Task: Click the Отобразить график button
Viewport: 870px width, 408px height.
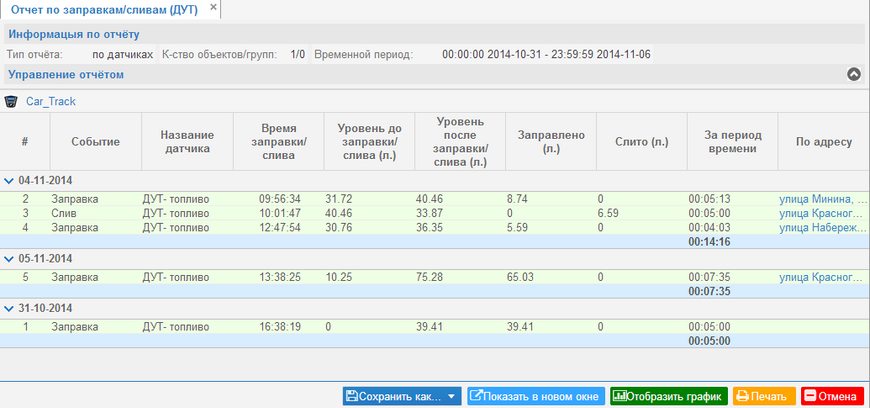Action: (x=669, y=396)
